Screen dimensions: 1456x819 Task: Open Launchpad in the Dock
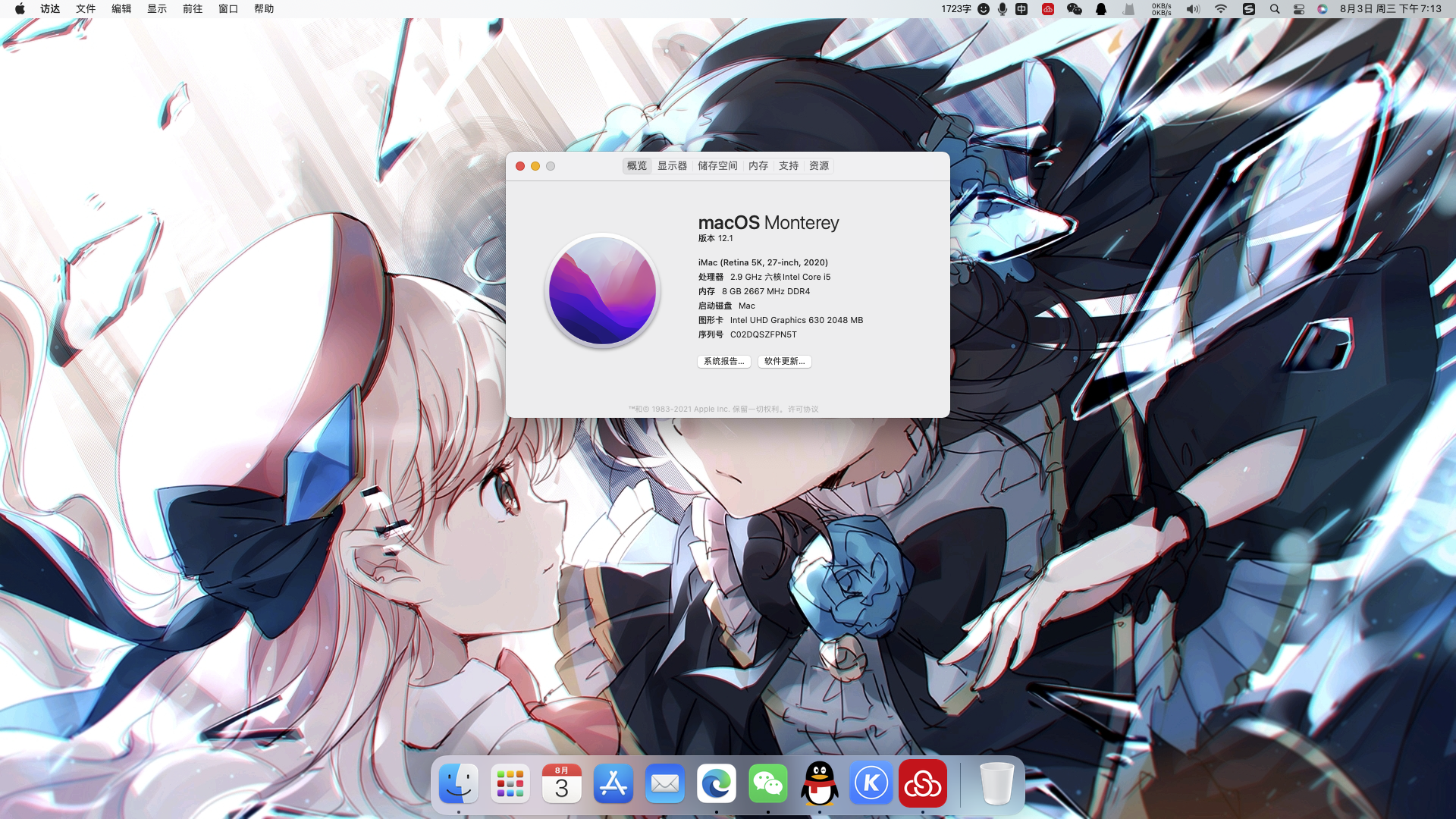(510, 783)
